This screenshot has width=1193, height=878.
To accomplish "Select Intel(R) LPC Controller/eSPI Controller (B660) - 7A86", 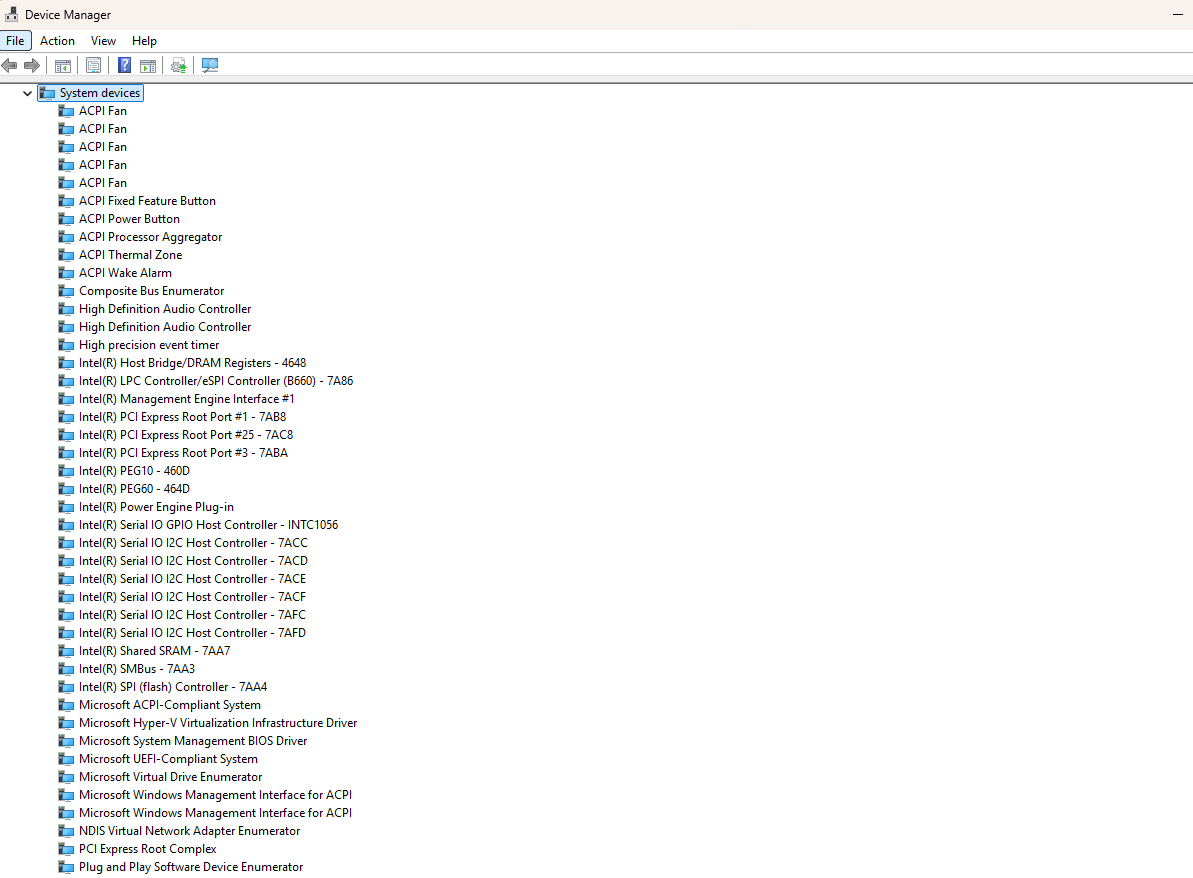I will click(x=216, y=381).
